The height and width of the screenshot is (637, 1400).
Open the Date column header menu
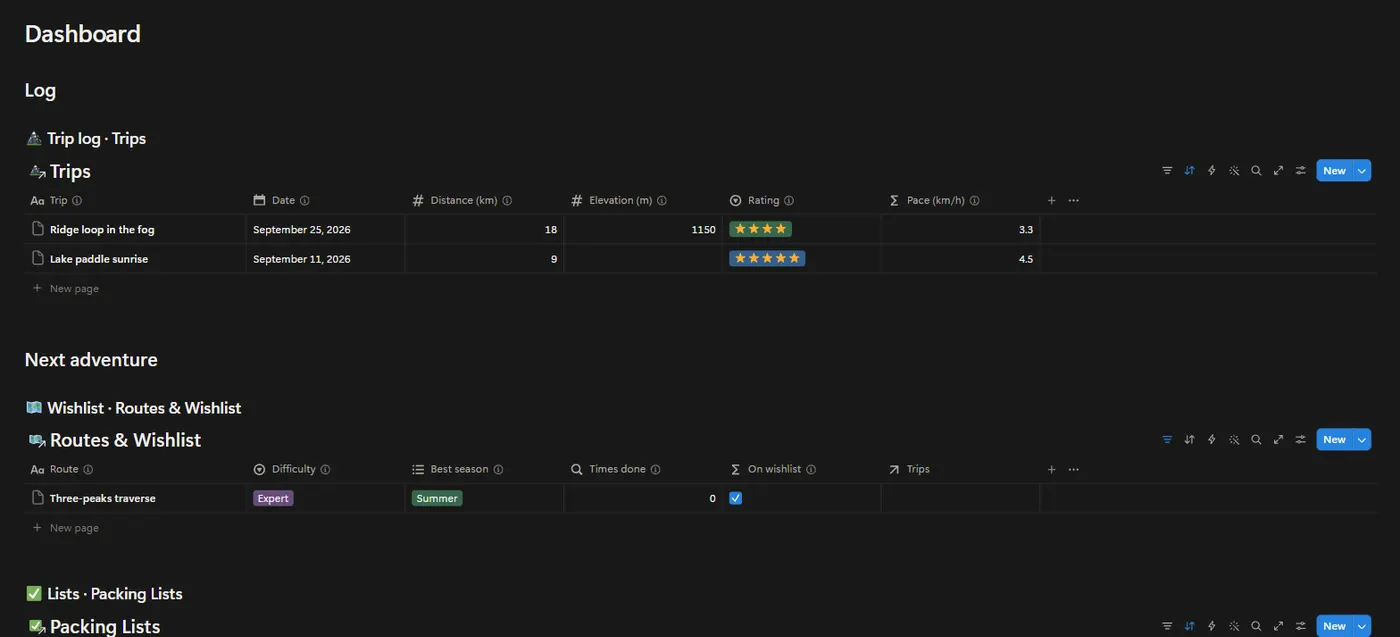[x=326, y=201]
